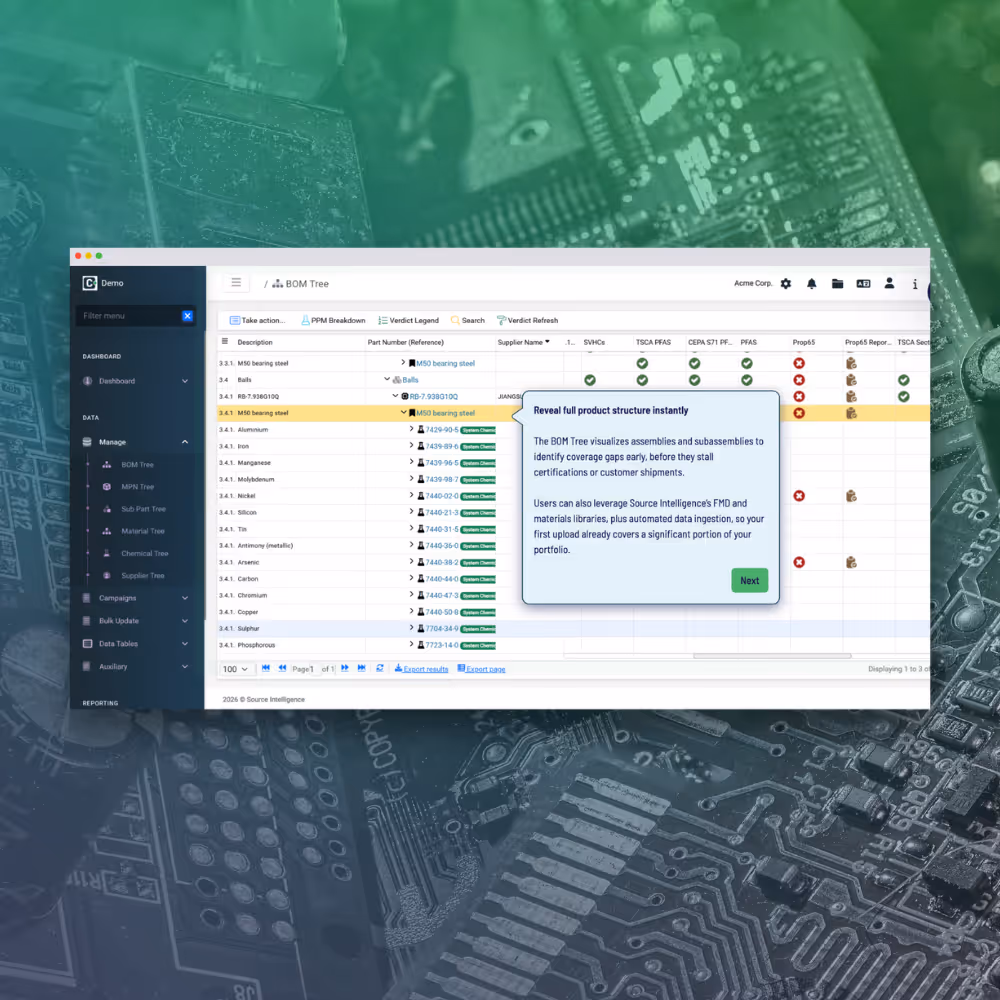Open Prop65 report icon in Balls row
The image size is (1000, 1000).
[x=851, y=380]
